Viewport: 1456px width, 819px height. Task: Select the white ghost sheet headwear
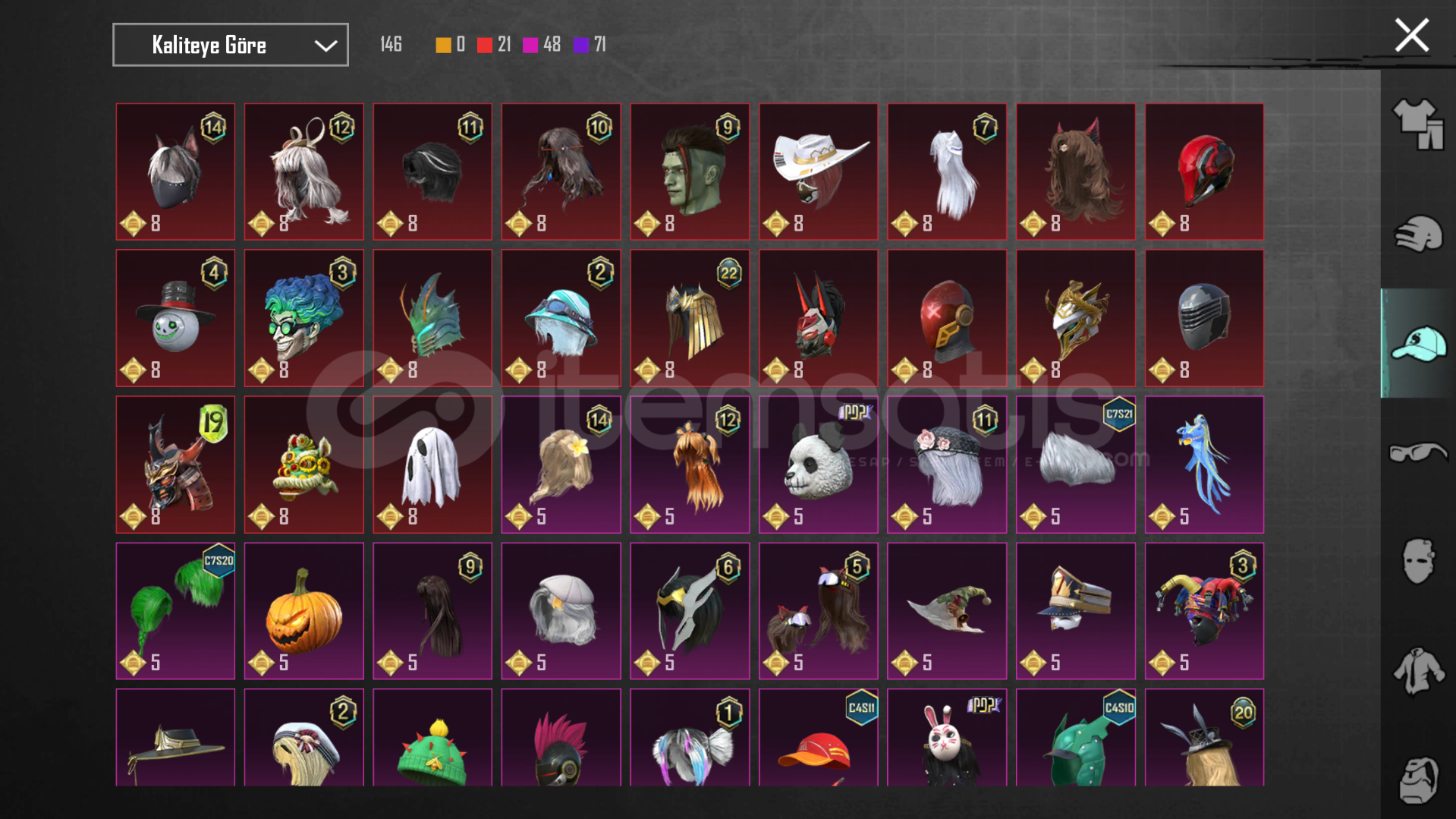[x=432, y=465]
